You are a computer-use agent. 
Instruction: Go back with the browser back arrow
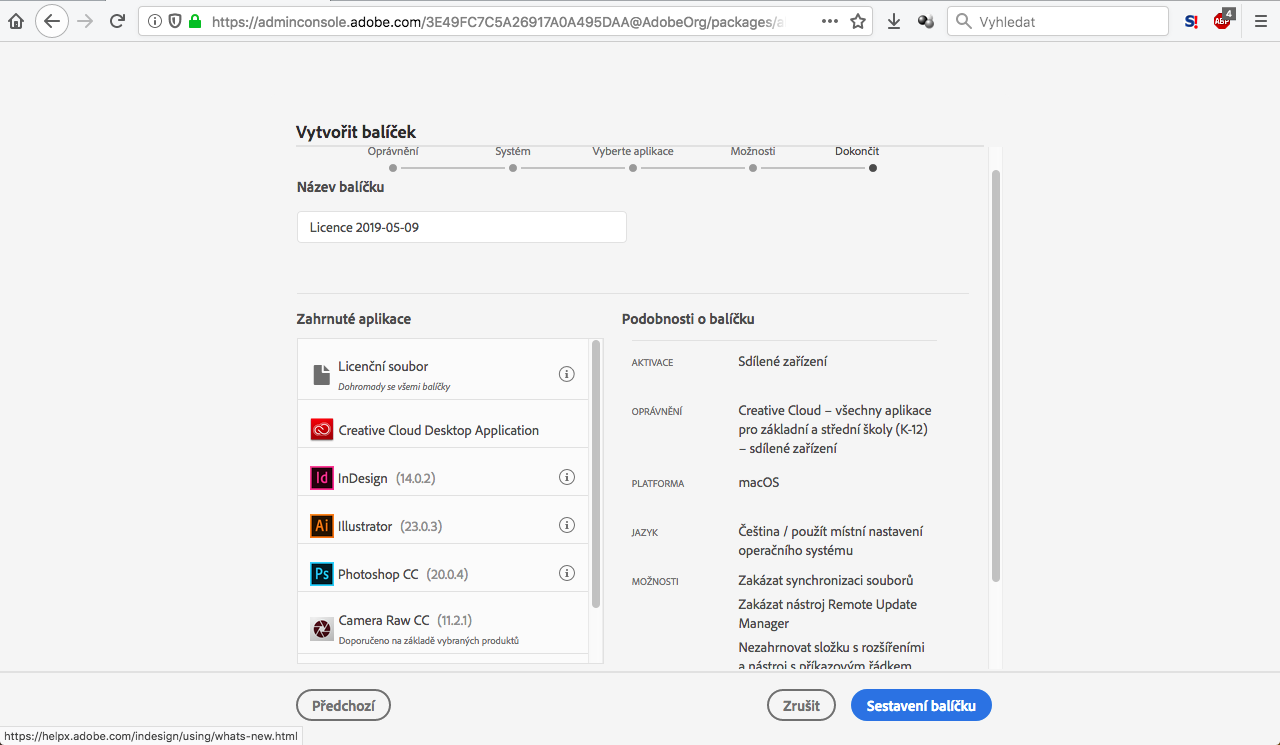click(x=52, y=21)
